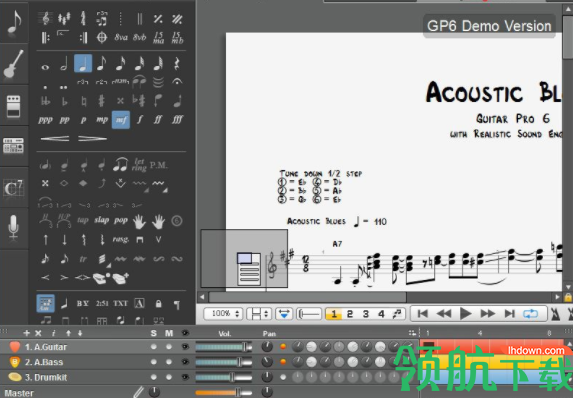Screen dimensions: 573x398
Task: Apply palm mute P.M.
Action: tap(158, 165)
